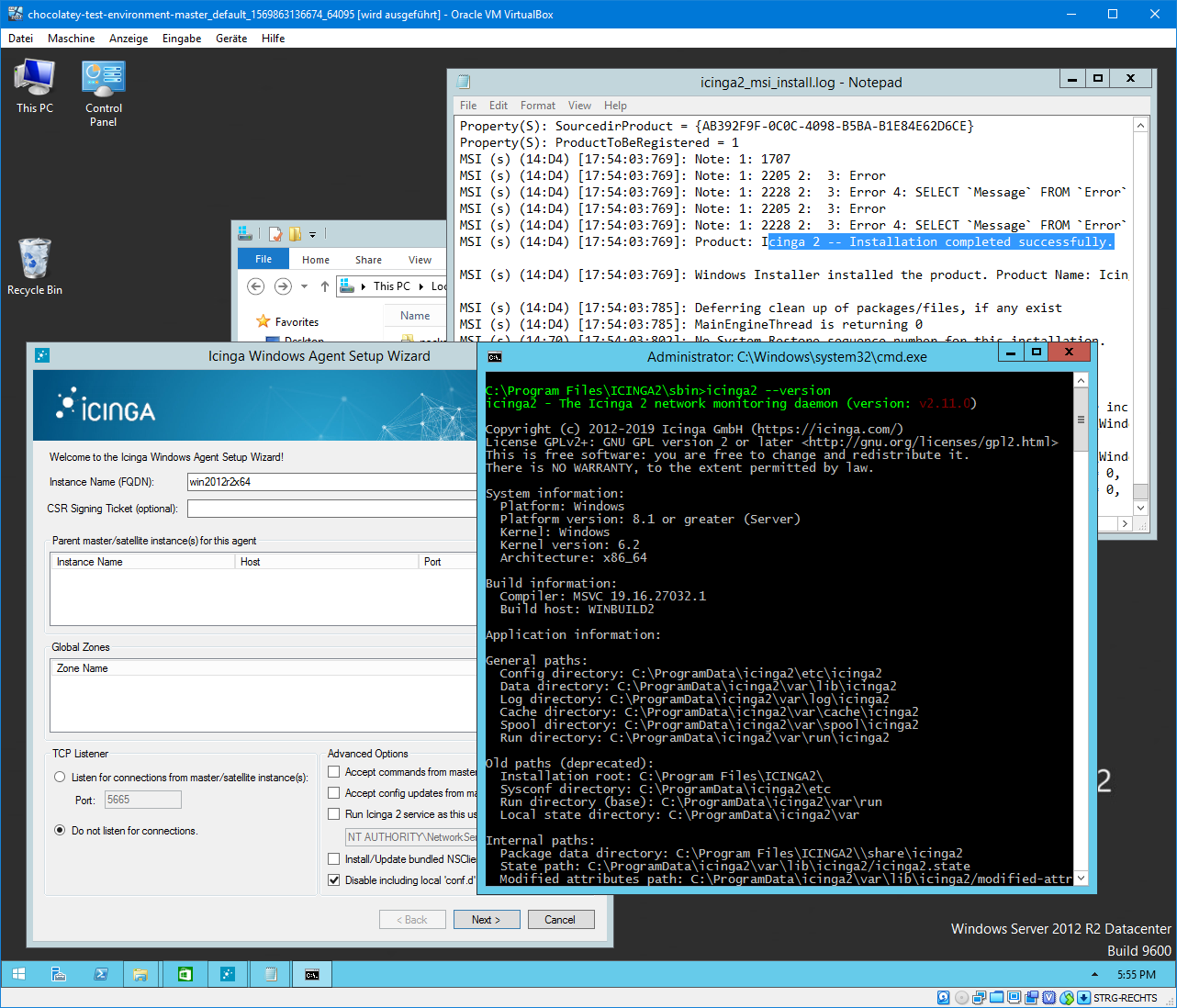Open Notepad's File menu

[468, 106]
